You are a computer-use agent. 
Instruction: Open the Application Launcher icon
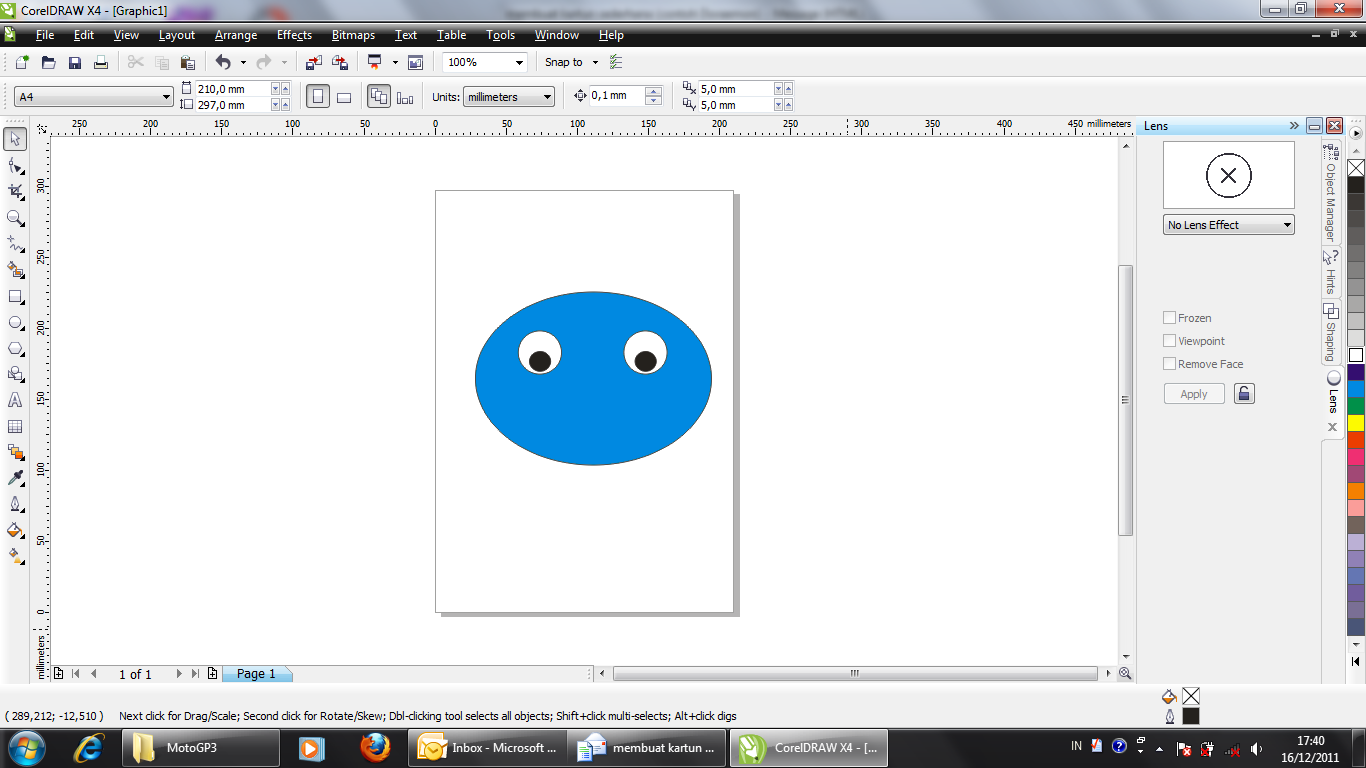coord(375,62)
